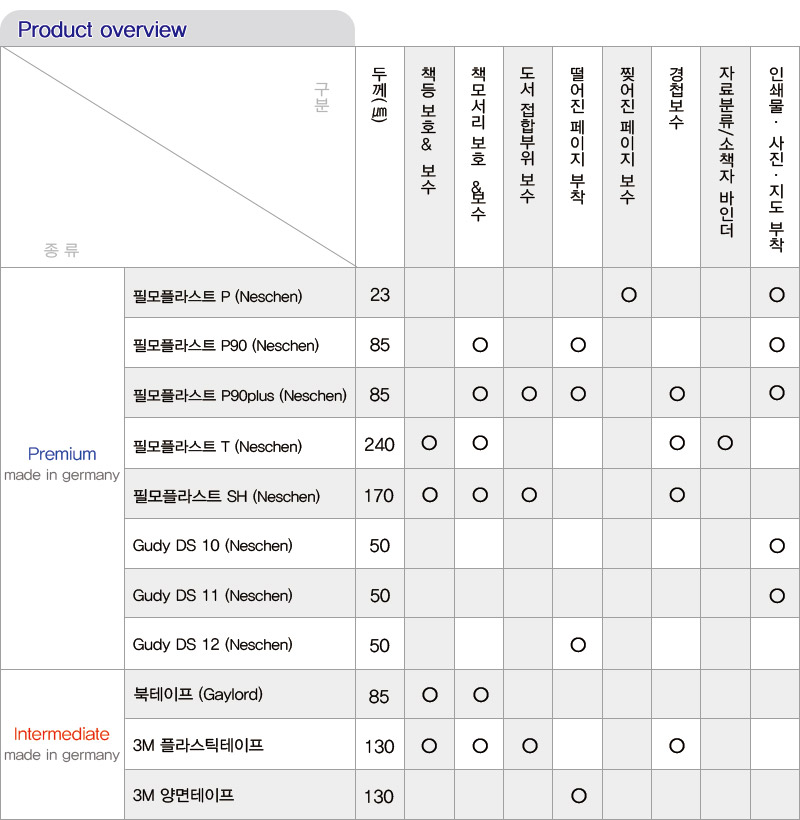800x820 pixels.
Task: Click thickness value 170 for 필모플라스트 SH
Action: point(379,496)
